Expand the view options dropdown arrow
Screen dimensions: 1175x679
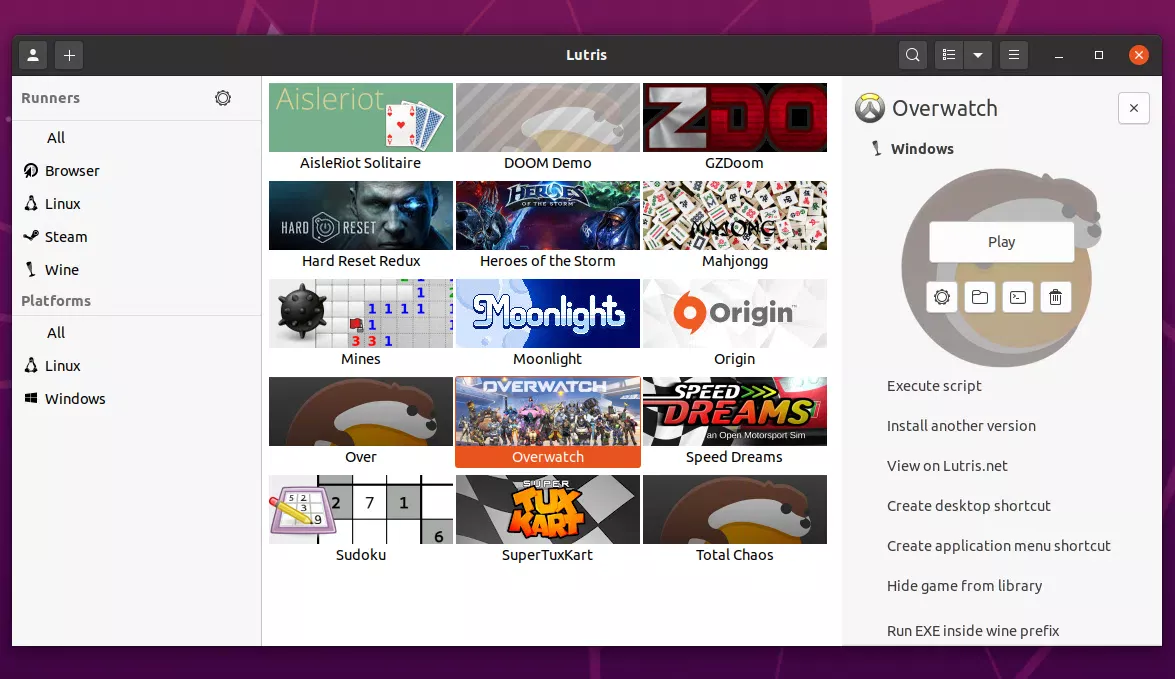coord(978,55)
